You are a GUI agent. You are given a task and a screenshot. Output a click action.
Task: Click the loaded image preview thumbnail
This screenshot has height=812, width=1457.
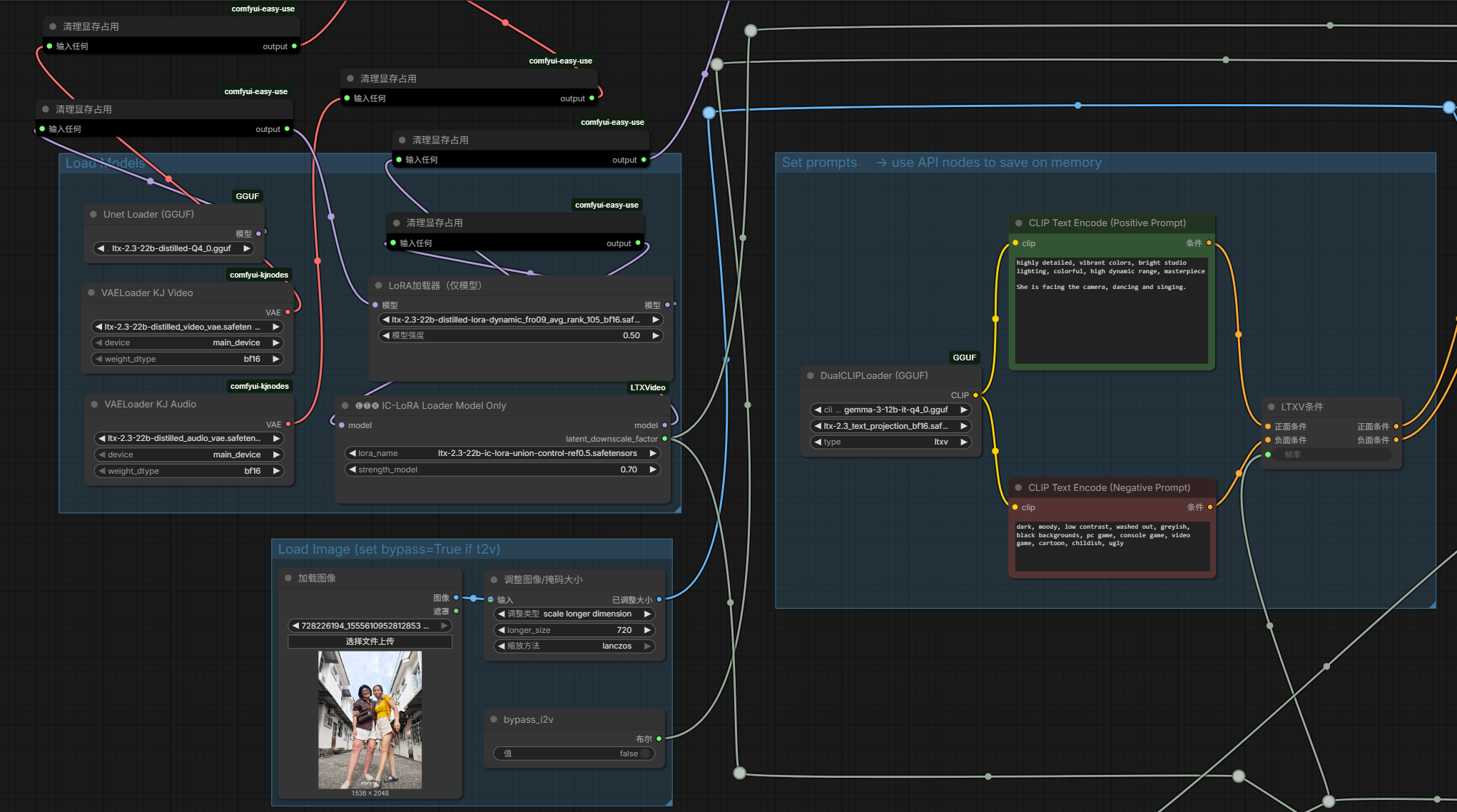pos(370,719)
